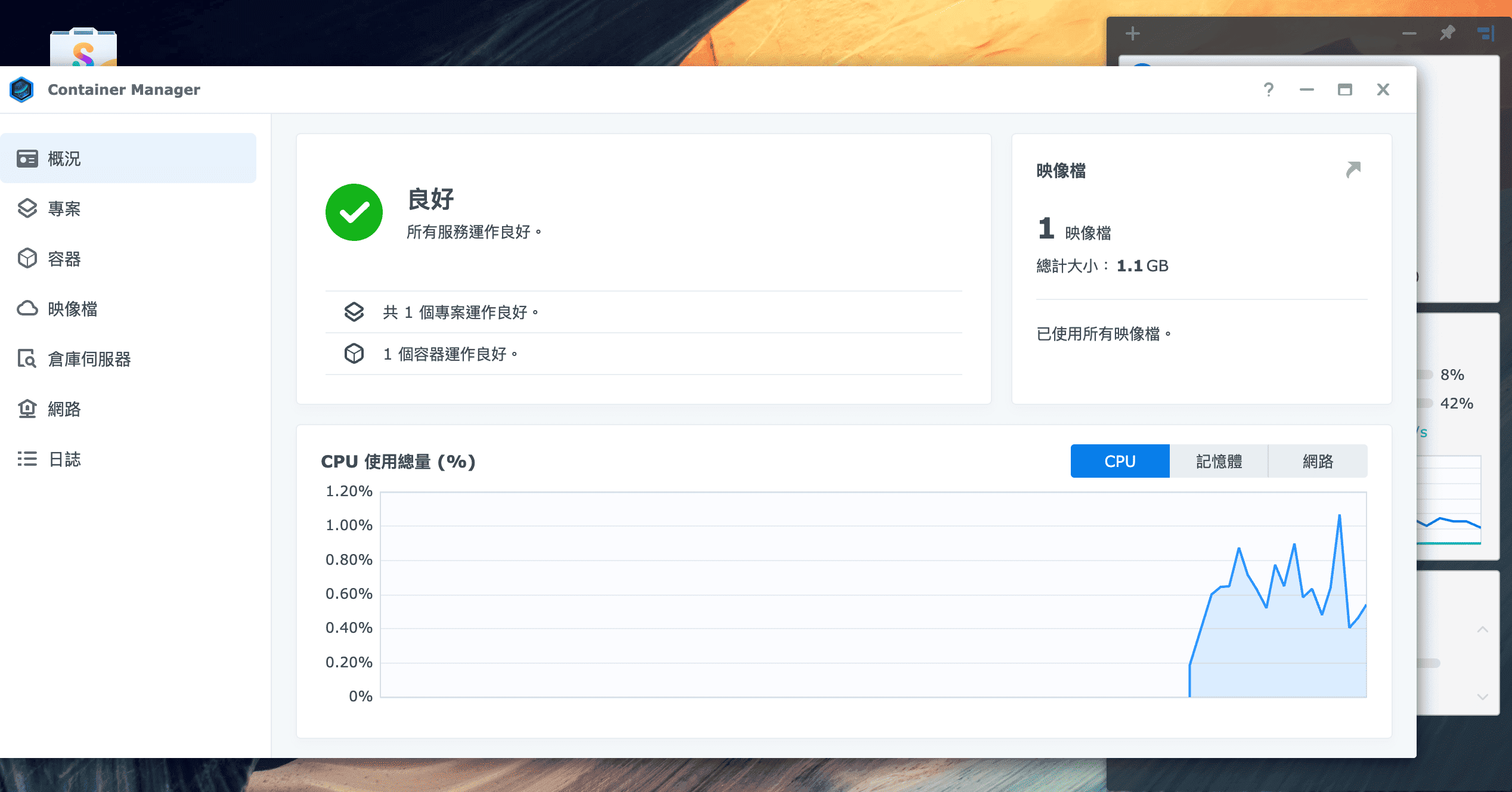1512x792 pixels.
Task: Open the 映像檔 card's arrow link icon
Action: click(1353, 170)
